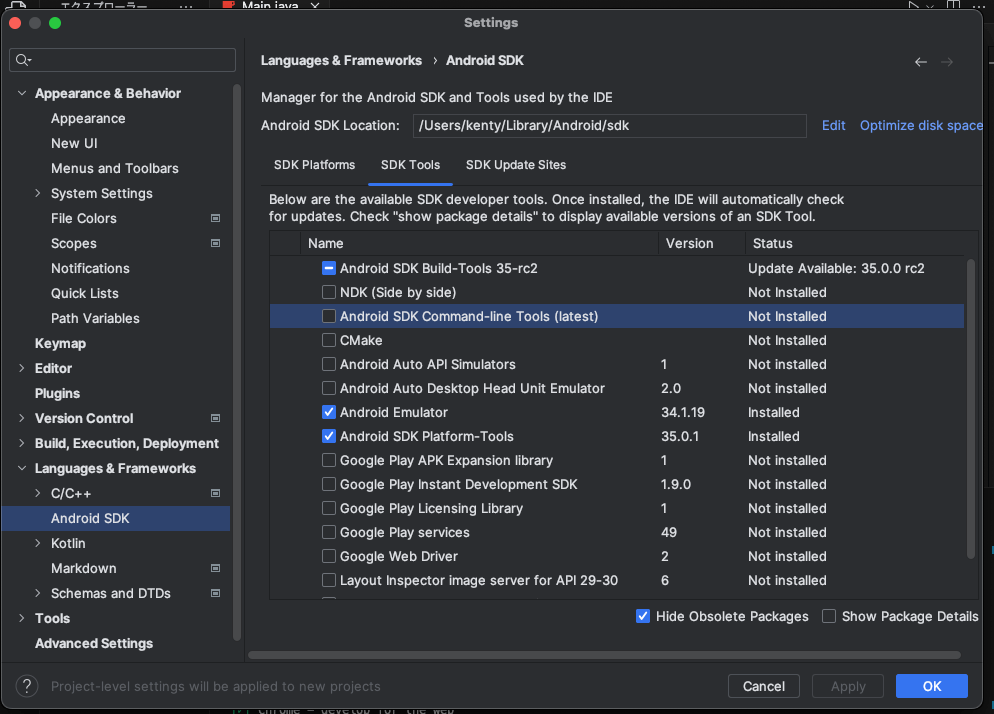This screenshot has height=714, width=994.
Task: Expand Build, Execution, Deployment section
Action: point(22,443)
